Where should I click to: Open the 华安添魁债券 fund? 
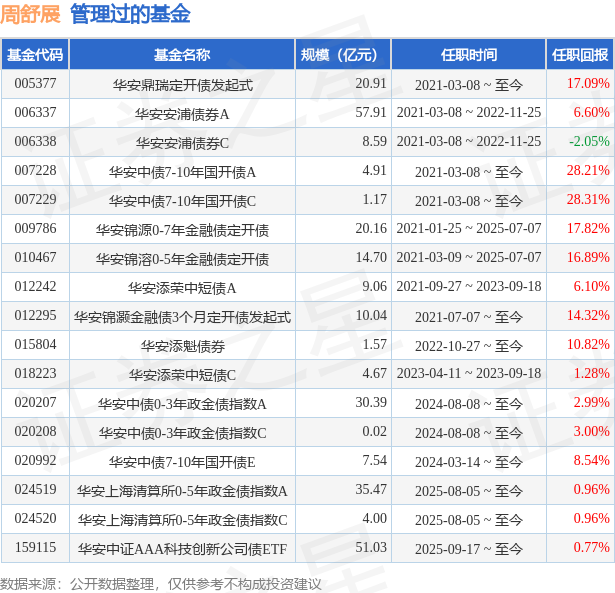coord(182,345)
